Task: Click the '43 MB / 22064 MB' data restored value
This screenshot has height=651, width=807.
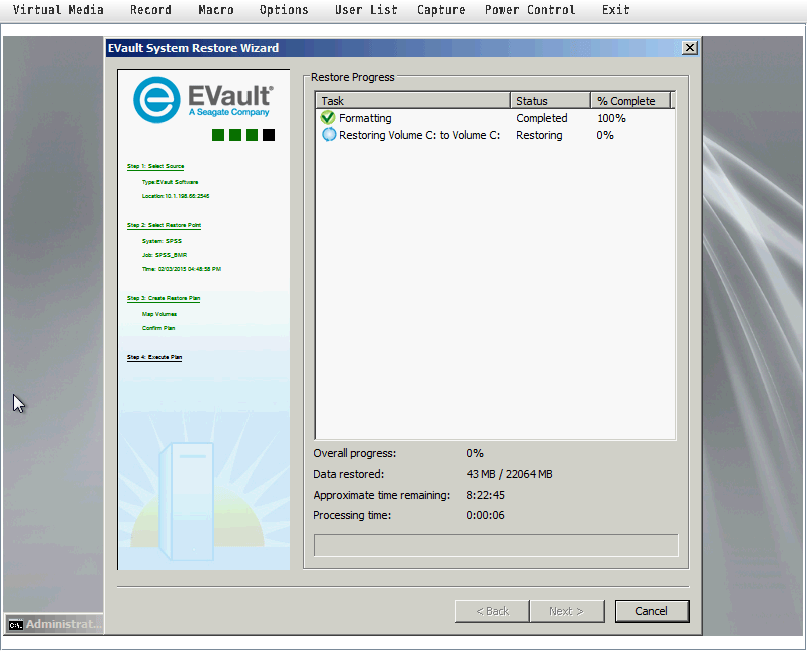Action: pyautogui.click(x=509, y=474)
